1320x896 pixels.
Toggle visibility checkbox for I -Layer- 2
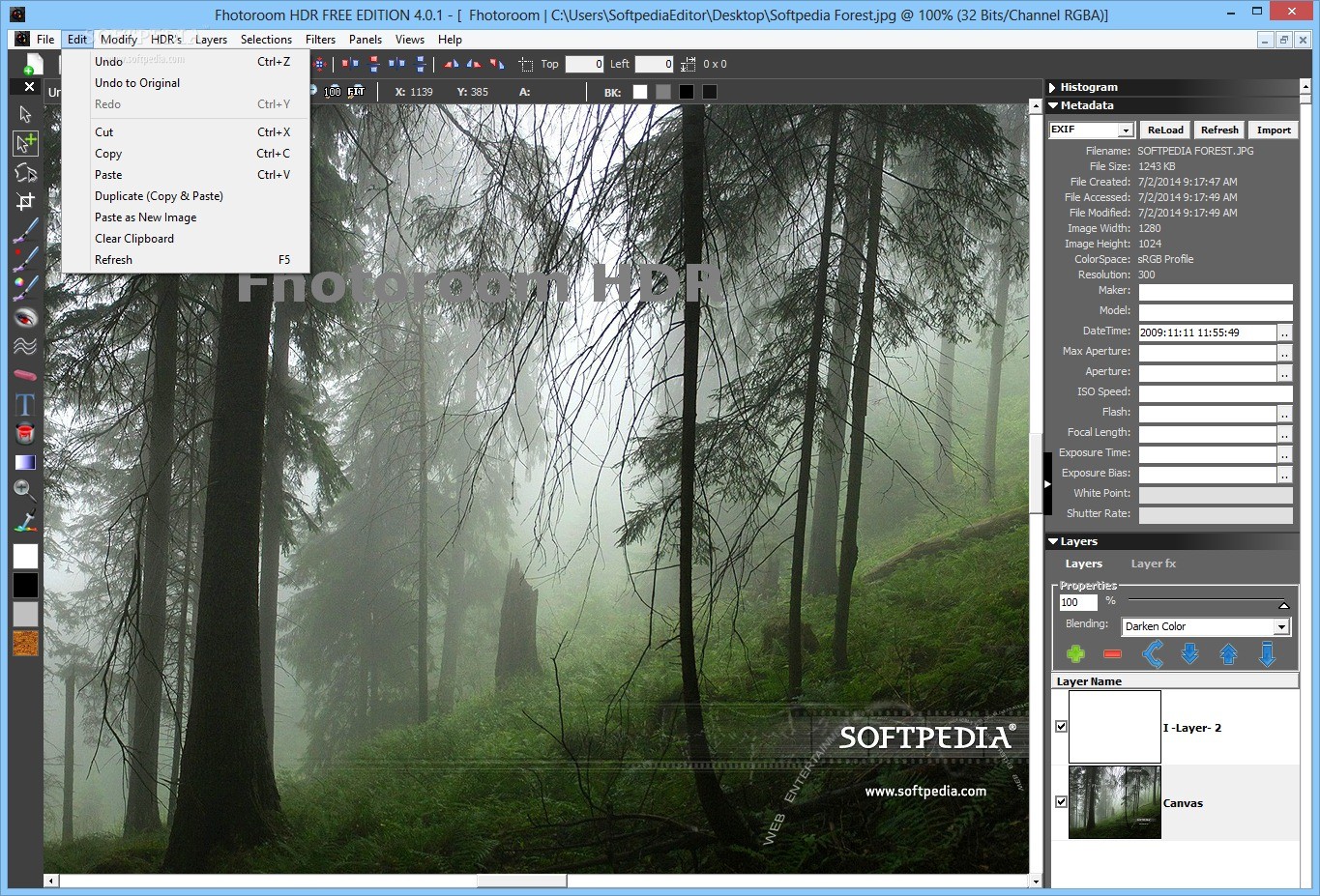pos(1061,727)
